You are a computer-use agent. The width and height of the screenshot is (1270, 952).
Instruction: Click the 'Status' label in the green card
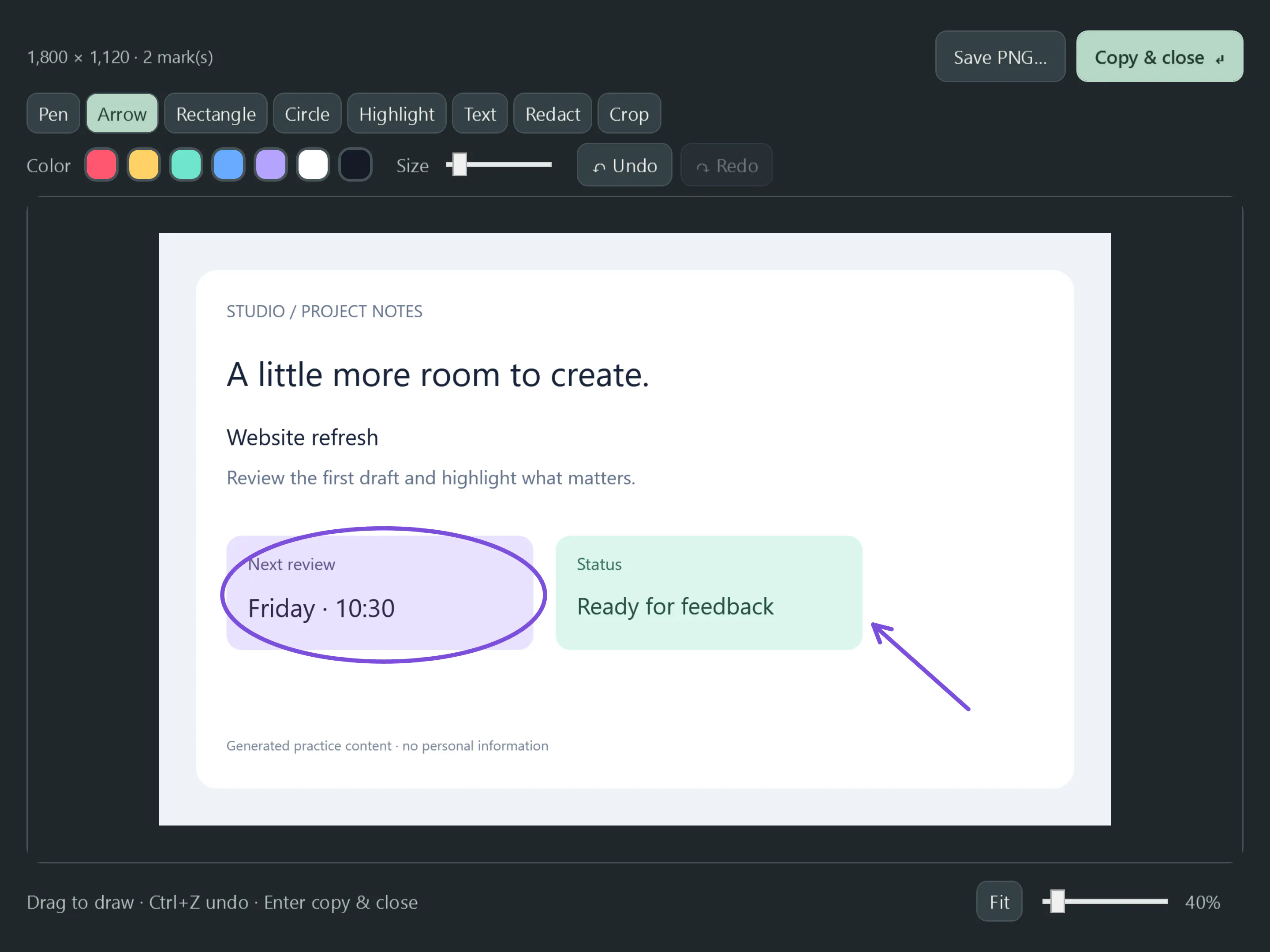coord(599,565)
